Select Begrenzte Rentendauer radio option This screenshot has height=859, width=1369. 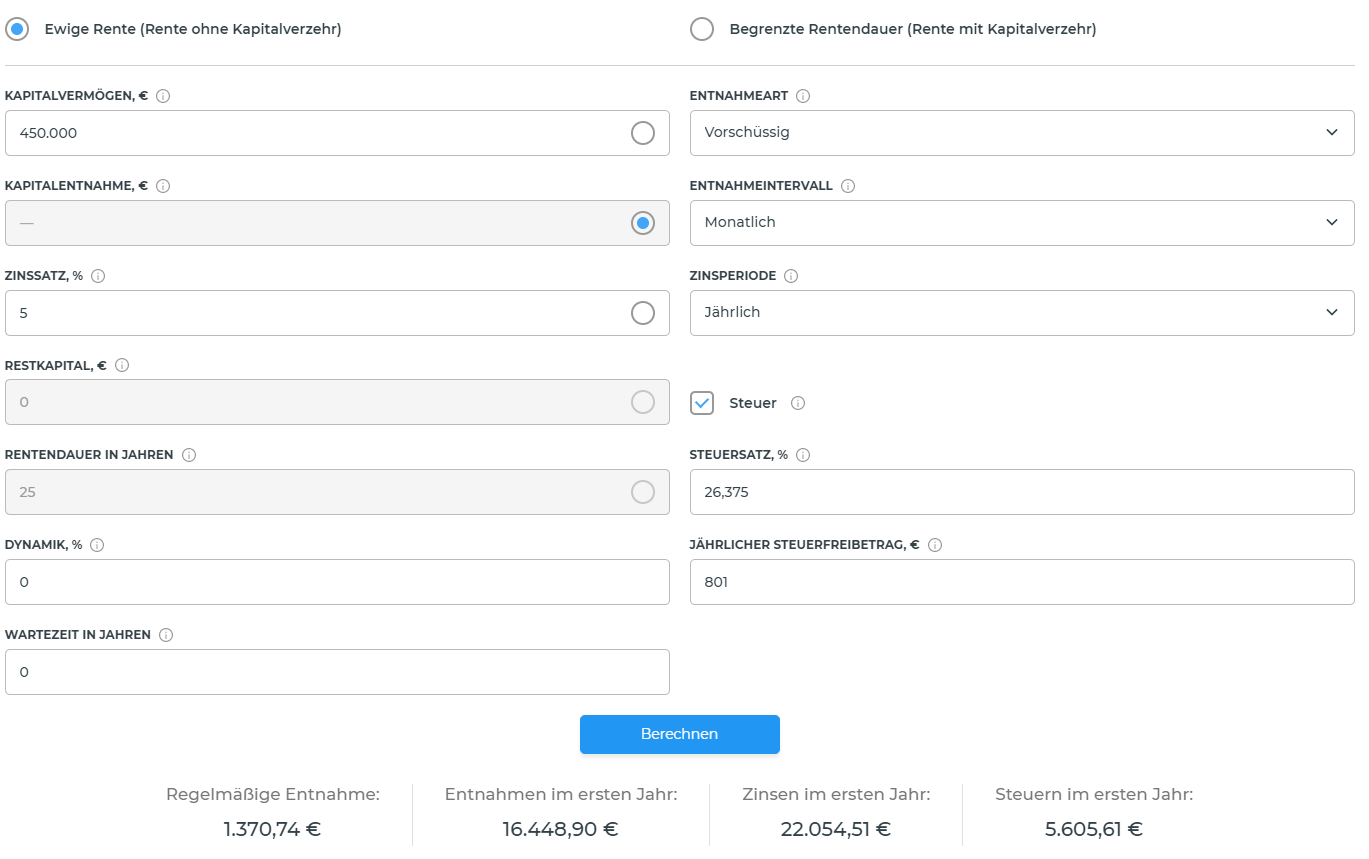pos(702,29)
